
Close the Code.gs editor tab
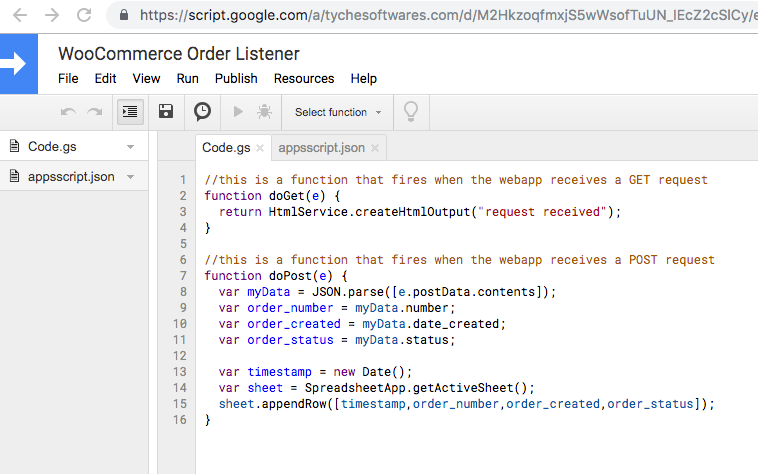point(260,148)
